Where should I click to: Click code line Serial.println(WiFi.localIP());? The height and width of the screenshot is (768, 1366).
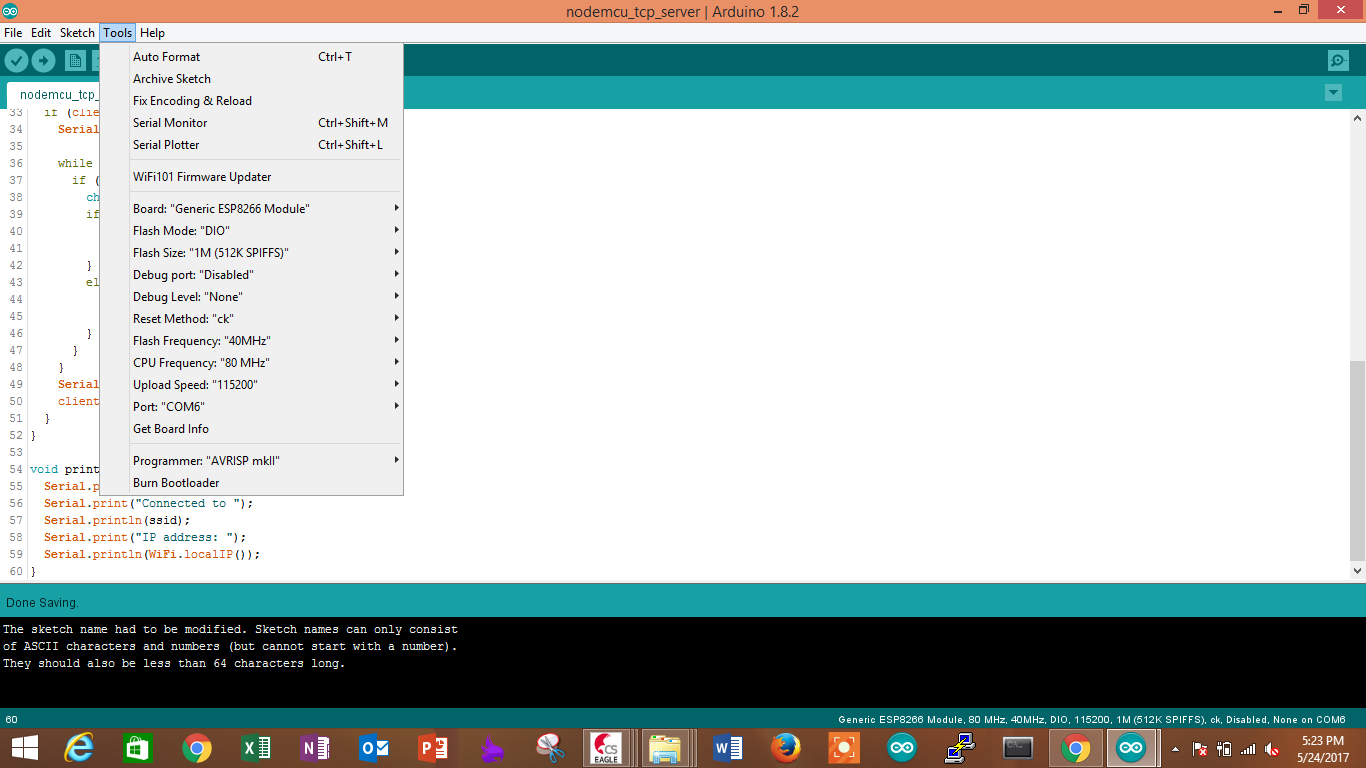point(152,554)
